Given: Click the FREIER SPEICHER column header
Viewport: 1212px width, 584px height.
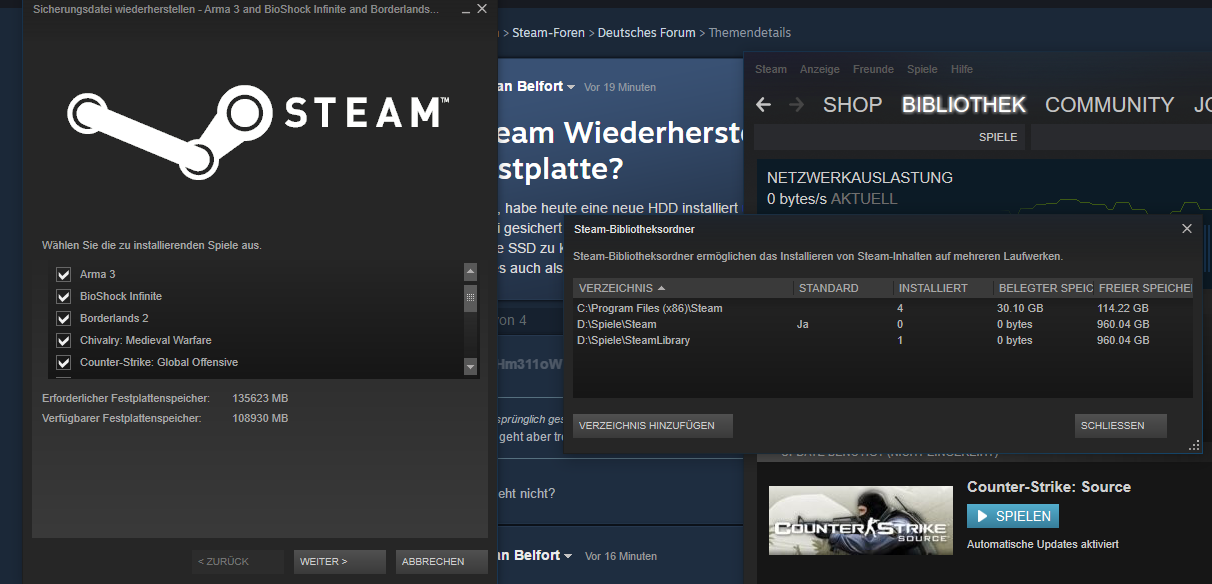Looking at the screenshot, I should click(1142, 288).
